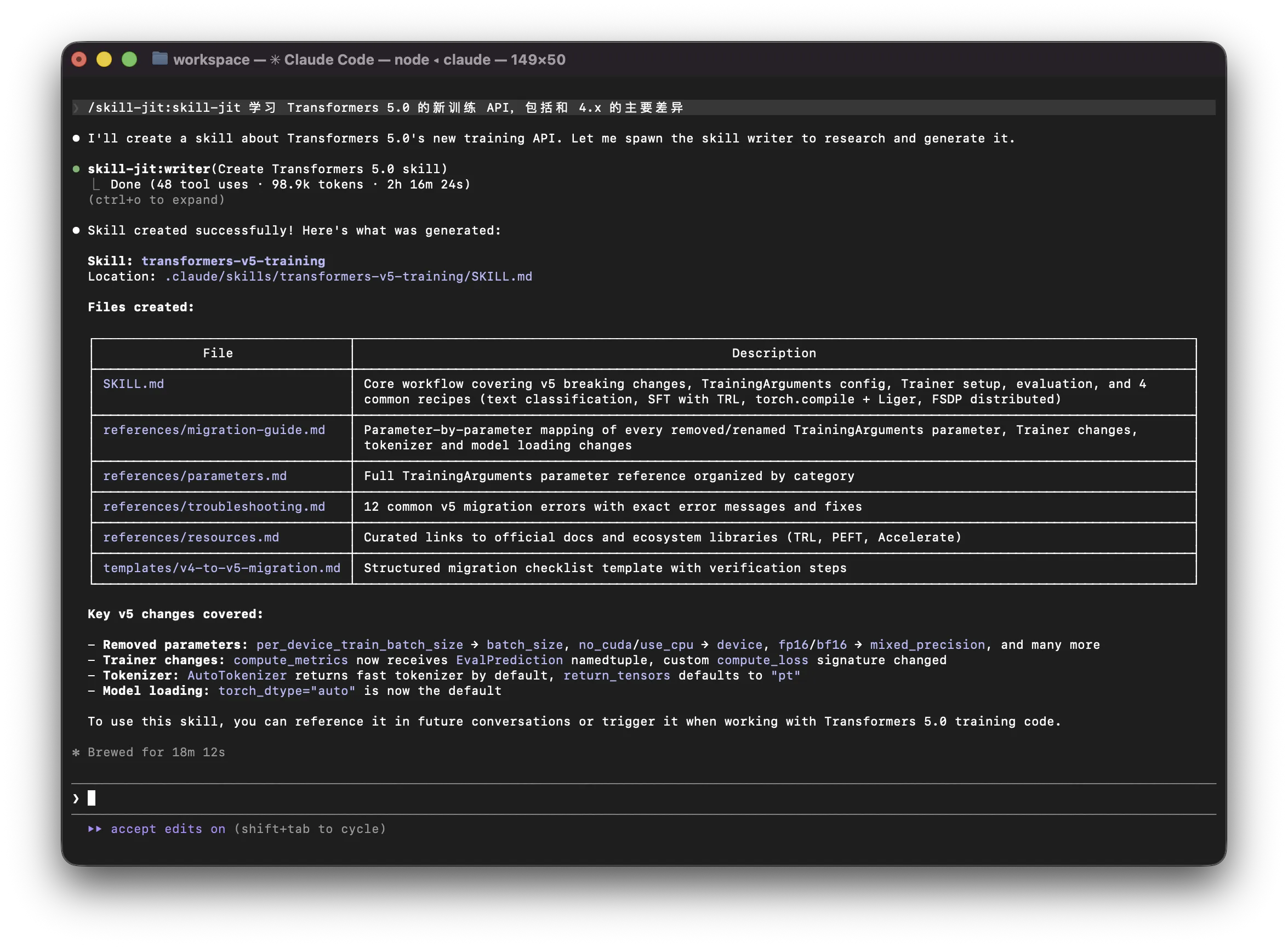This screenshot has width=1288, height=947.
Task: Click the yellow minimize window button
Action: [x=104, y=59]
